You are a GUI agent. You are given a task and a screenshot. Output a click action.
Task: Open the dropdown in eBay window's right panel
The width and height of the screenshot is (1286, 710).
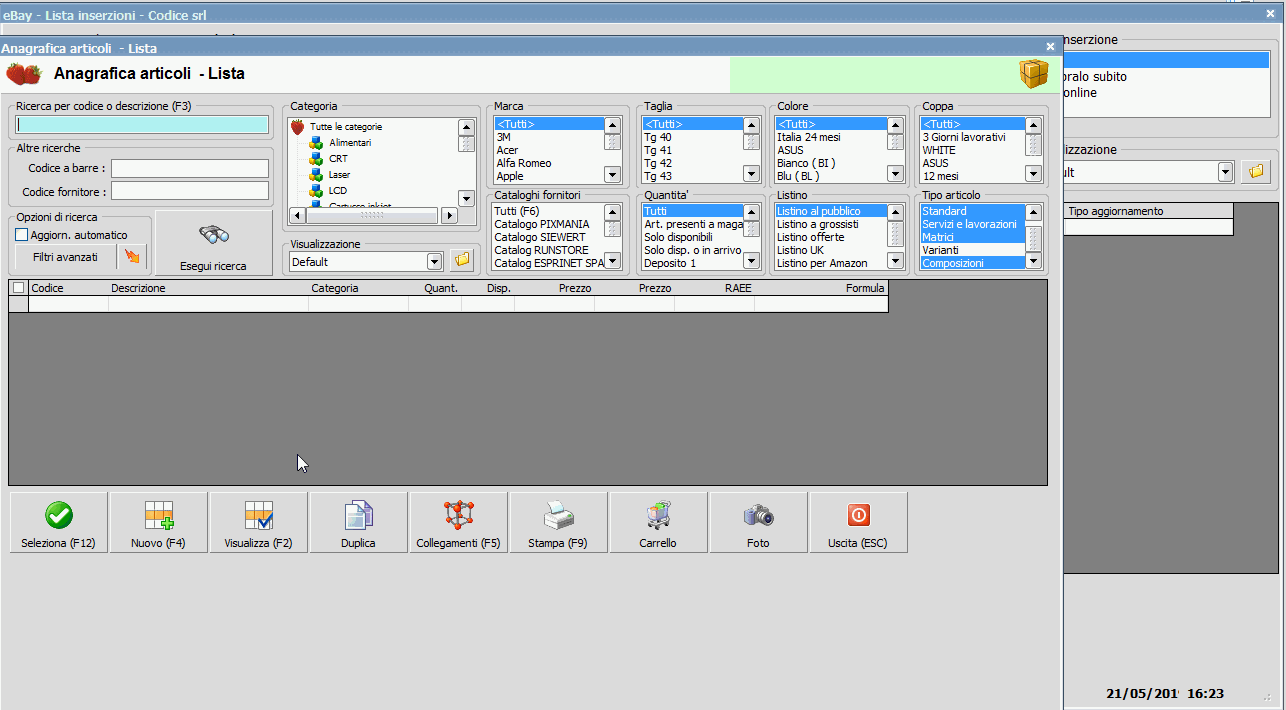(1225, 172)
